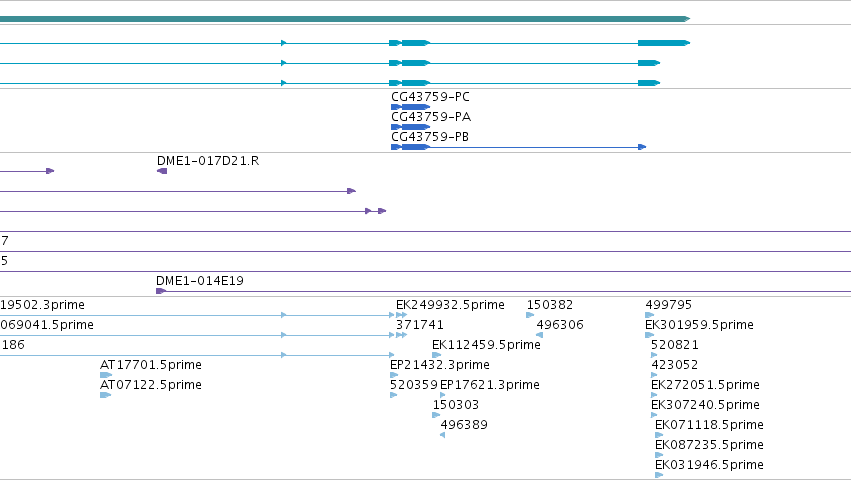This screenshot has height=480, width=851.
Task: Click the EK112459.5prime EST label
Action: coord(486,345)
